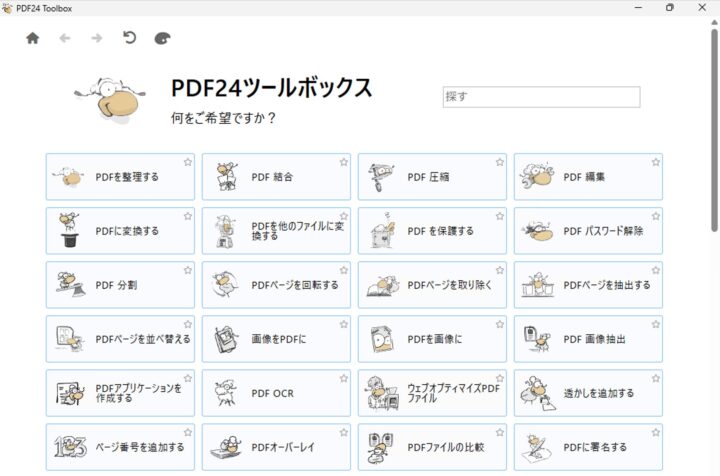Launch the PDF OCR tool
The image size is (720, 476).
(276, 393)
